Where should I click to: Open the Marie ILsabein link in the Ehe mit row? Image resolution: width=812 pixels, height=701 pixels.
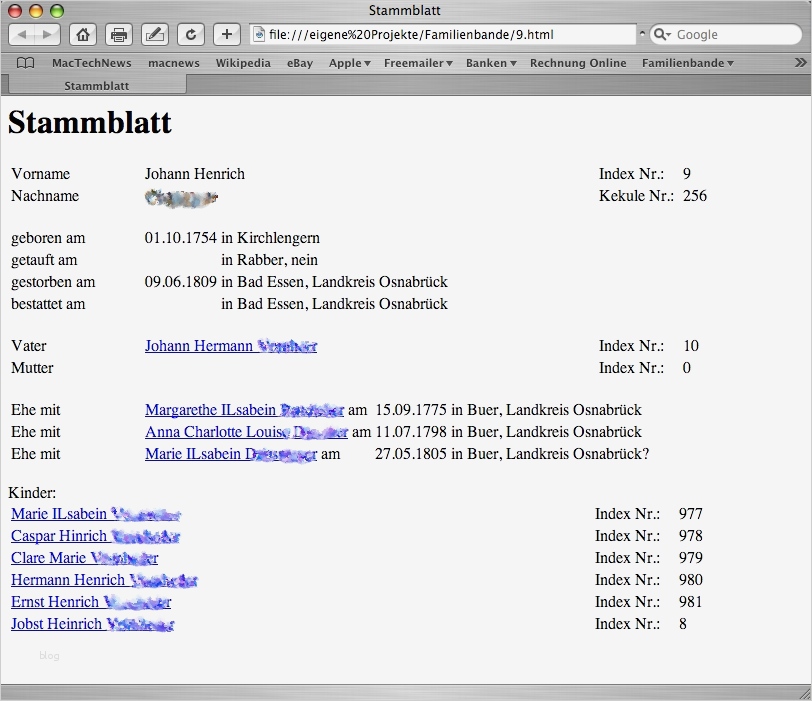click(x=231, y=454)
